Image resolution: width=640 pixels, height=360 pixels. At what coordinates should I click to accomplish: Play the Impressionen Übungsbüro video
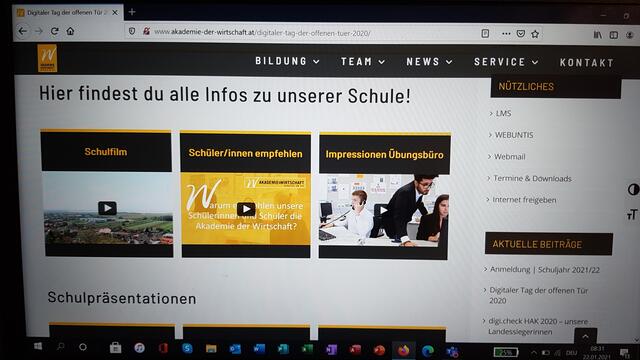(383, 210)
